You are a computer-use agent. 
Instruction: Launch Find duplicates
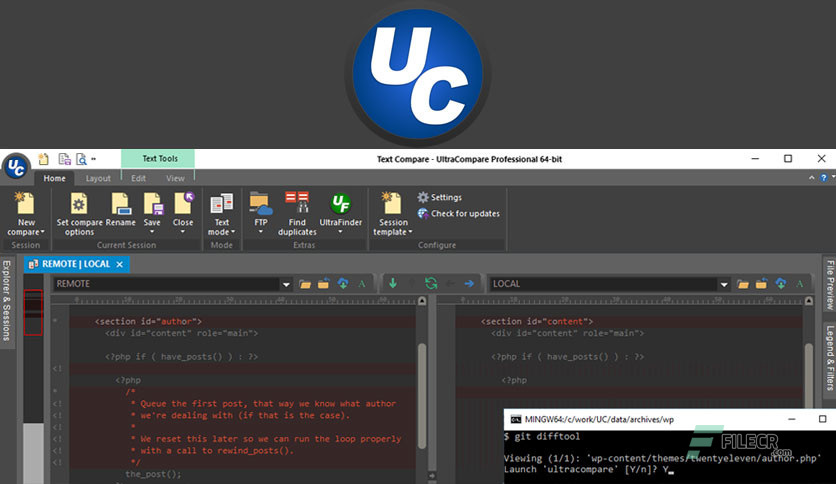pyautogui.click(x=297, y=214)
